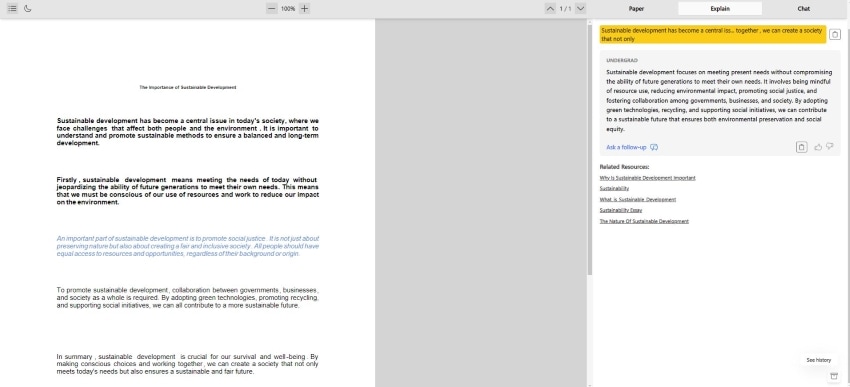Screen dimensions: 850x387
Task: Open What is Sustainable Development link
Action: pos(638,199)
